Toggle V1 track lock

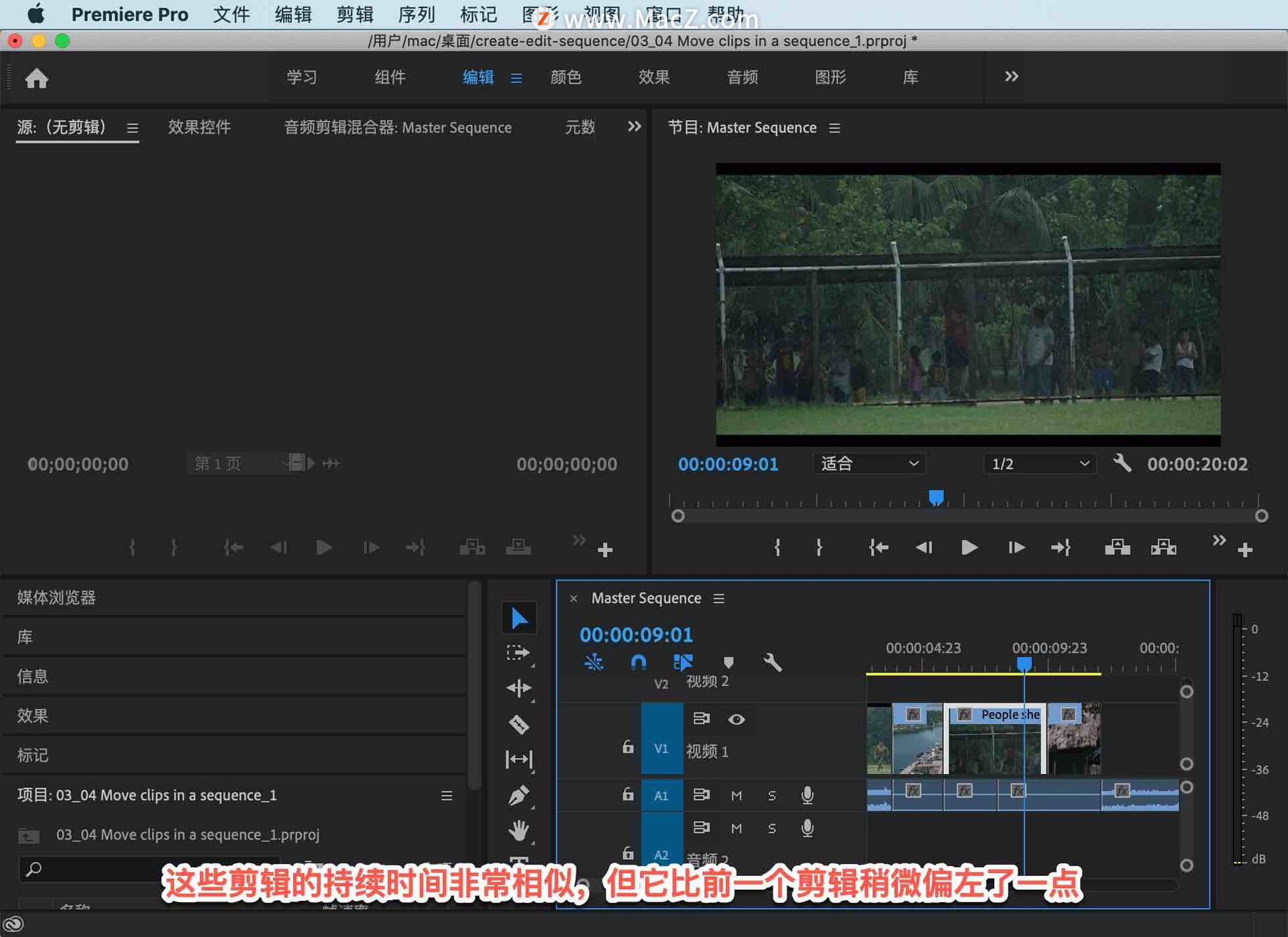(627, 747)
